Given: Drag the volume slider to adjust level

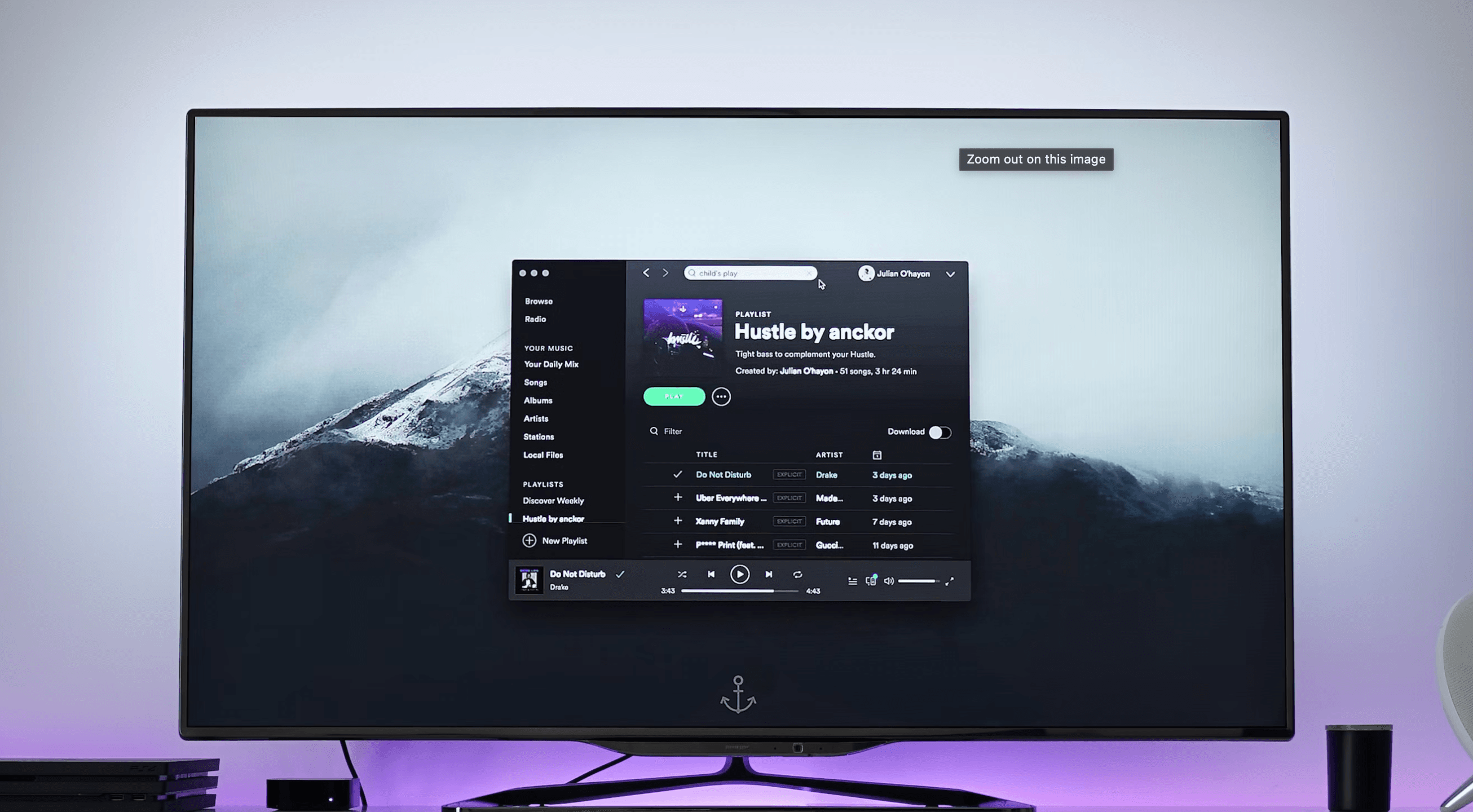Looking at the screenshot, I should 917,581.
